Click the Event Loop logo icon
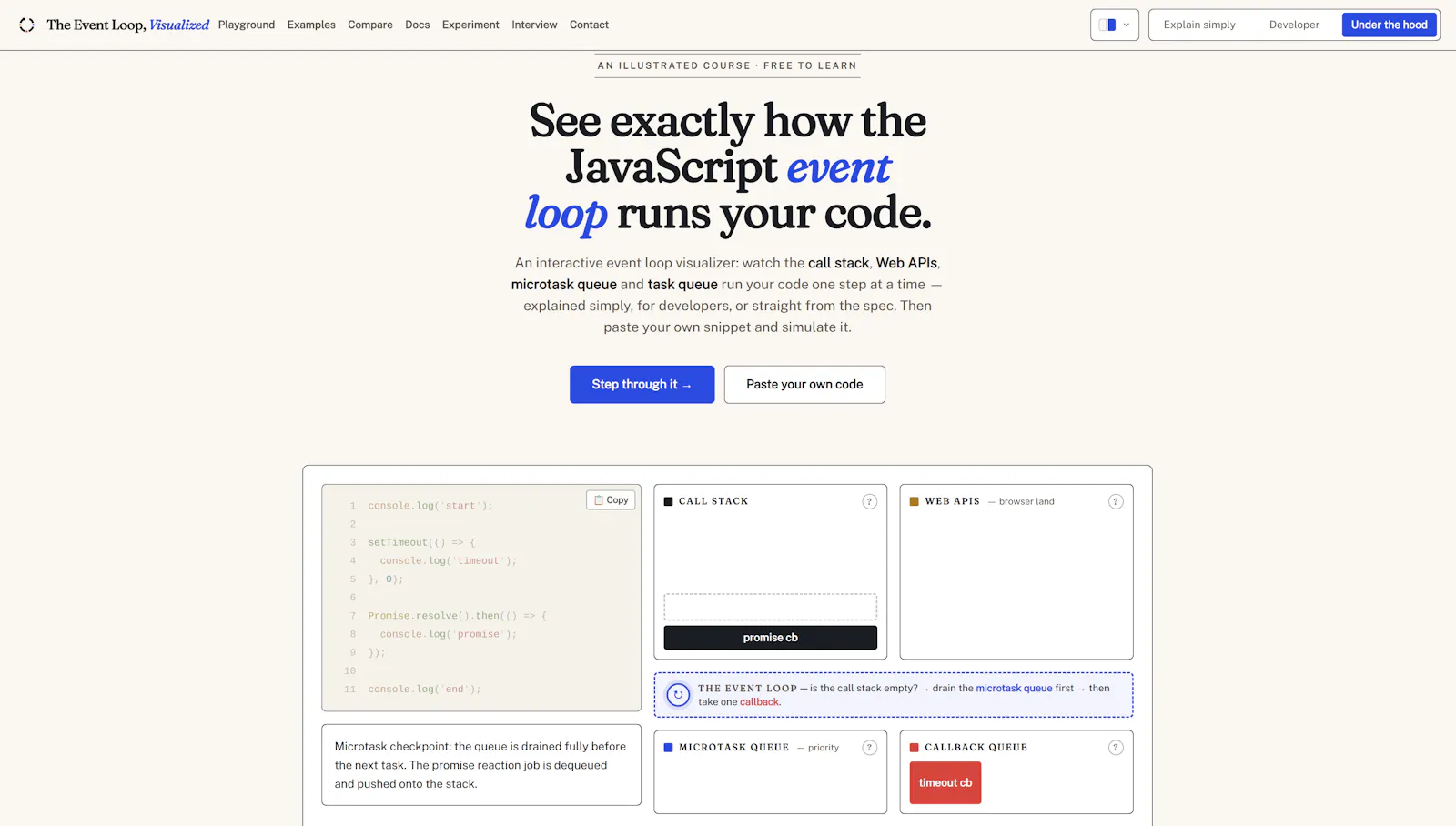This screenshot has height=826, width=1456. [27, 25]
